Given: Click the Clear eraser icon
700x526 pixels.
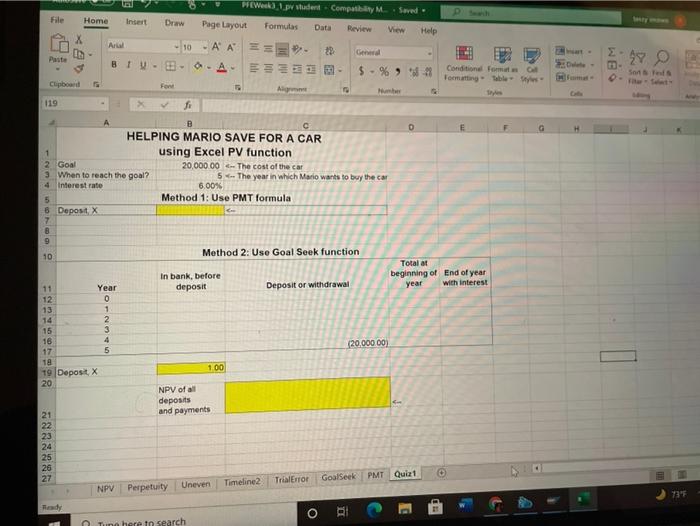Looking at the screenshot, I should point(612,78).
